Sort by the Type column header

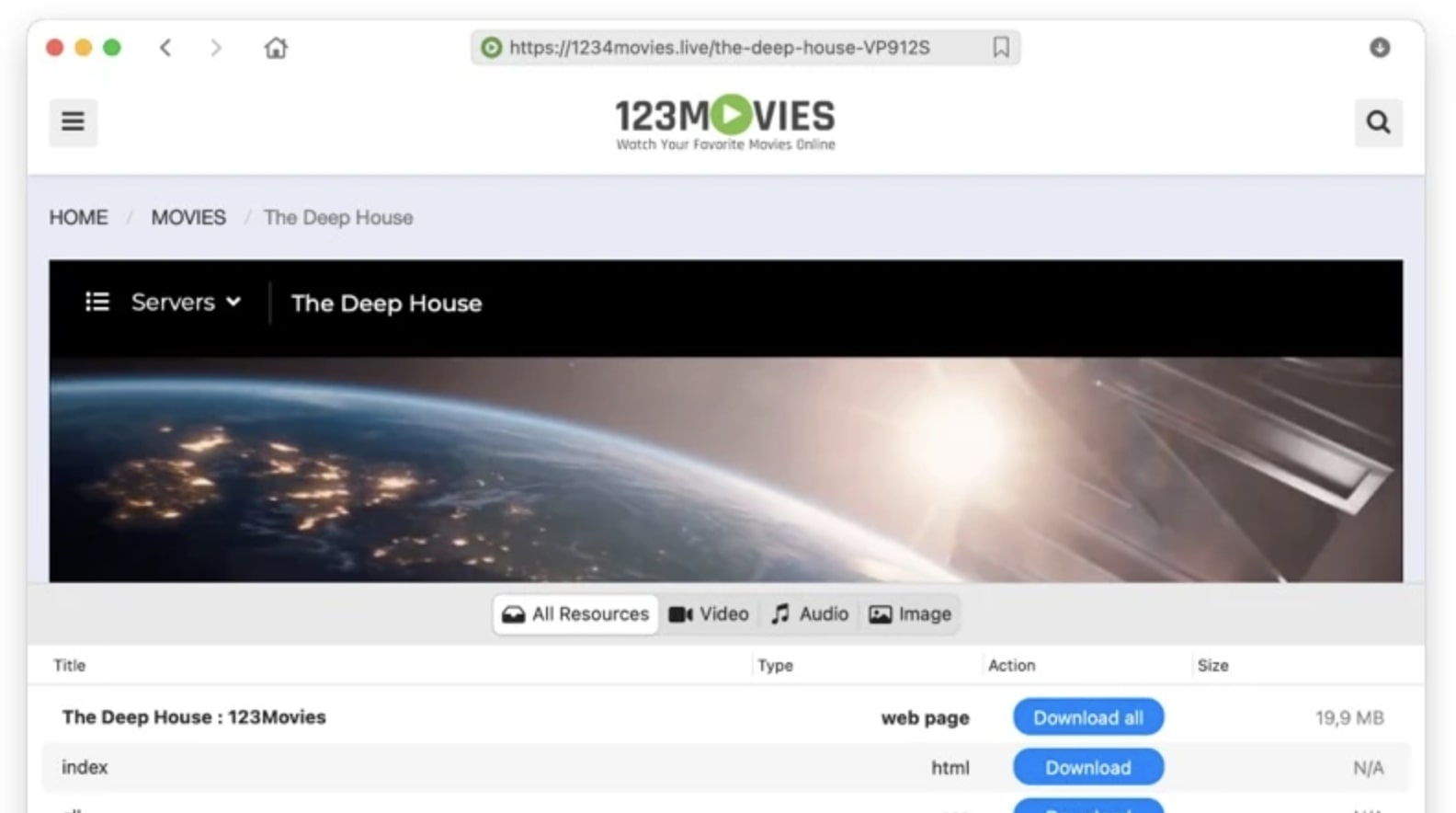(775, 665)
